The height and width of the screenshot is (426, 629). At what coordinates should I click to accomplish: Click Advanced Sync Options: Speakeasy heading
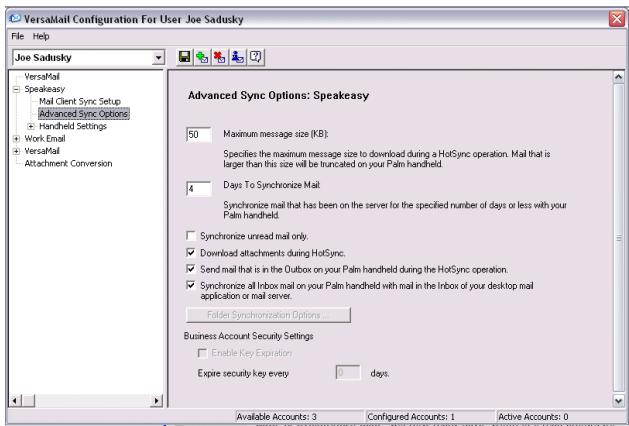coord(278,95)
